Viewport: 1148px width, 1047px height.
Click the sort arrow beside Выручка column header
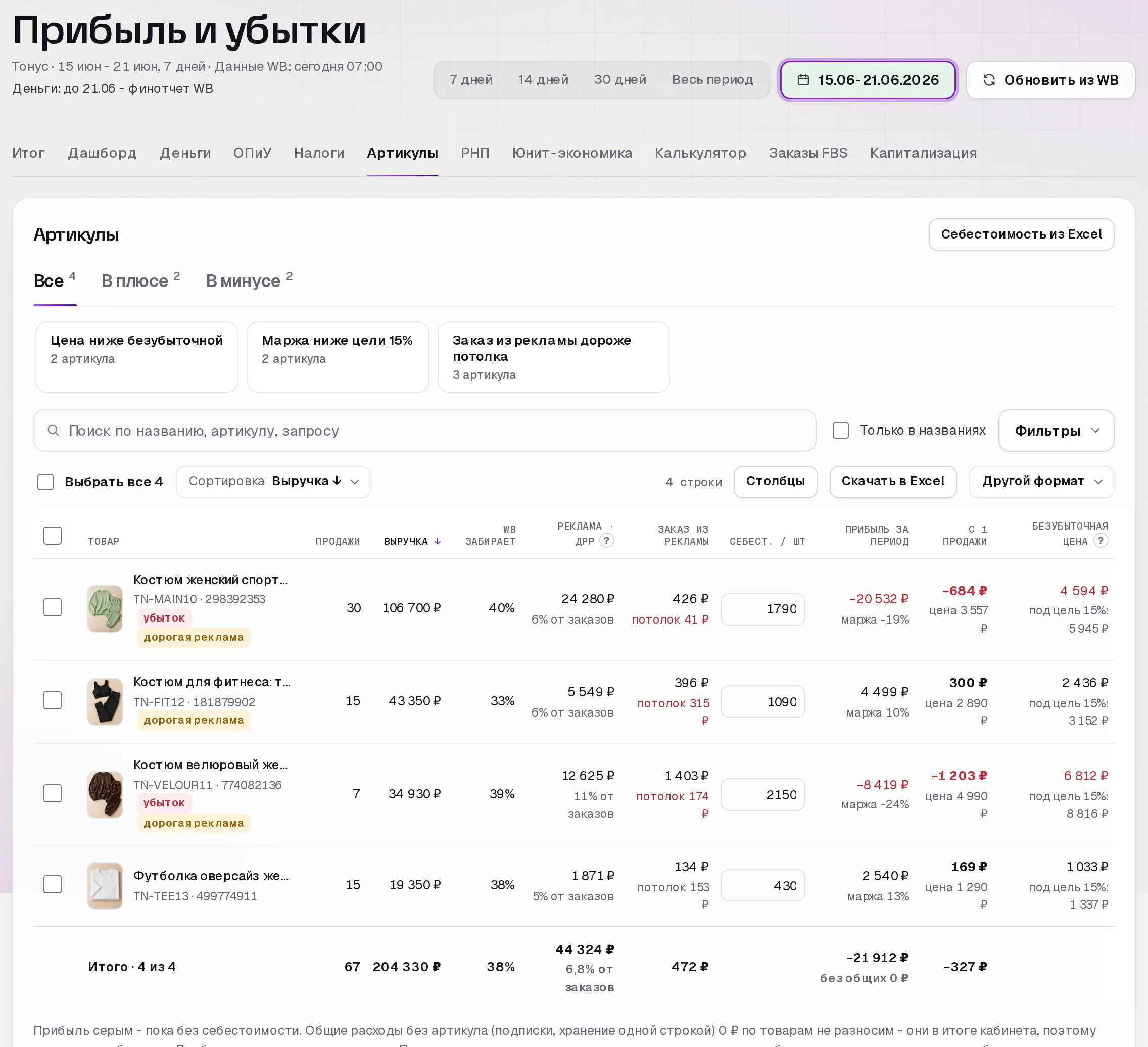[438, 541]
